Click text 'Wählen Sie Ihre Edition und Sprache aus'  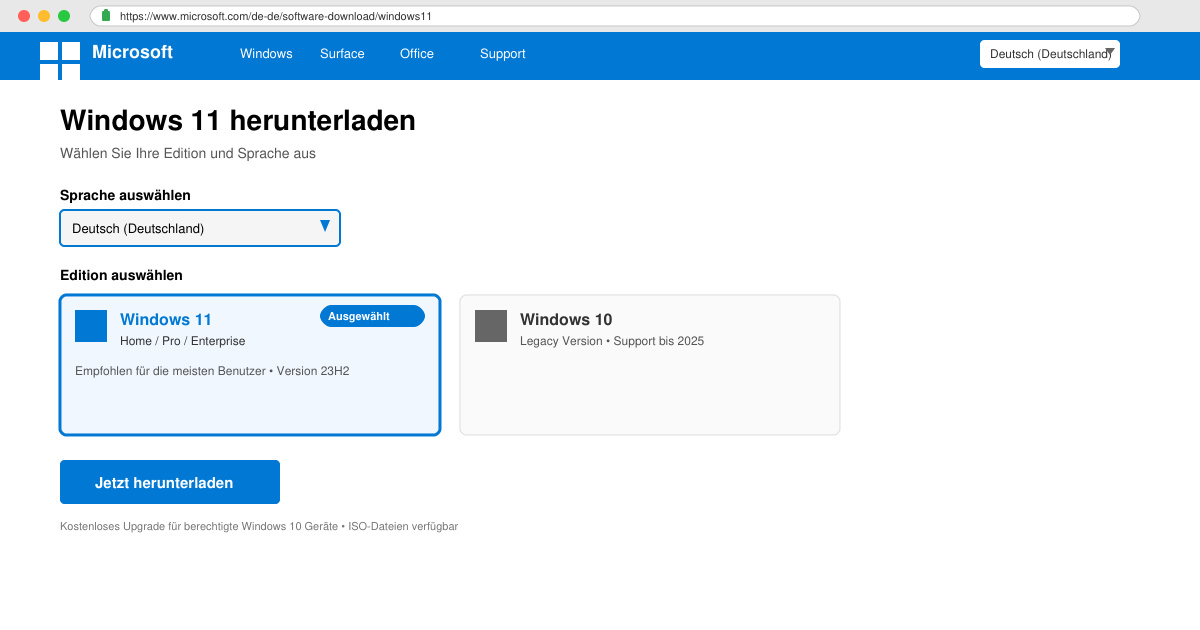pos(188,154)
